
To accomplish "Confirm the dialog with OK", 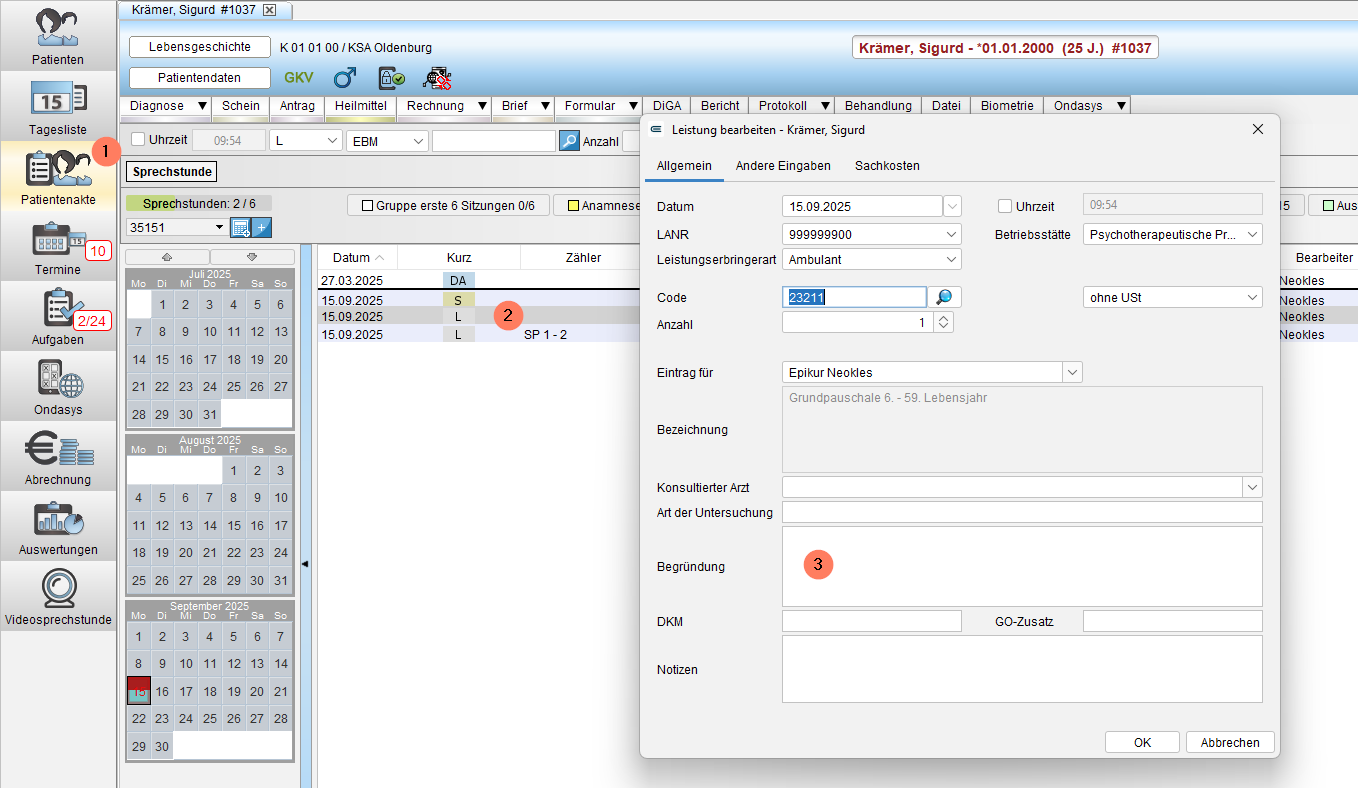I will pyautogui.click(x=1143, y=742).
